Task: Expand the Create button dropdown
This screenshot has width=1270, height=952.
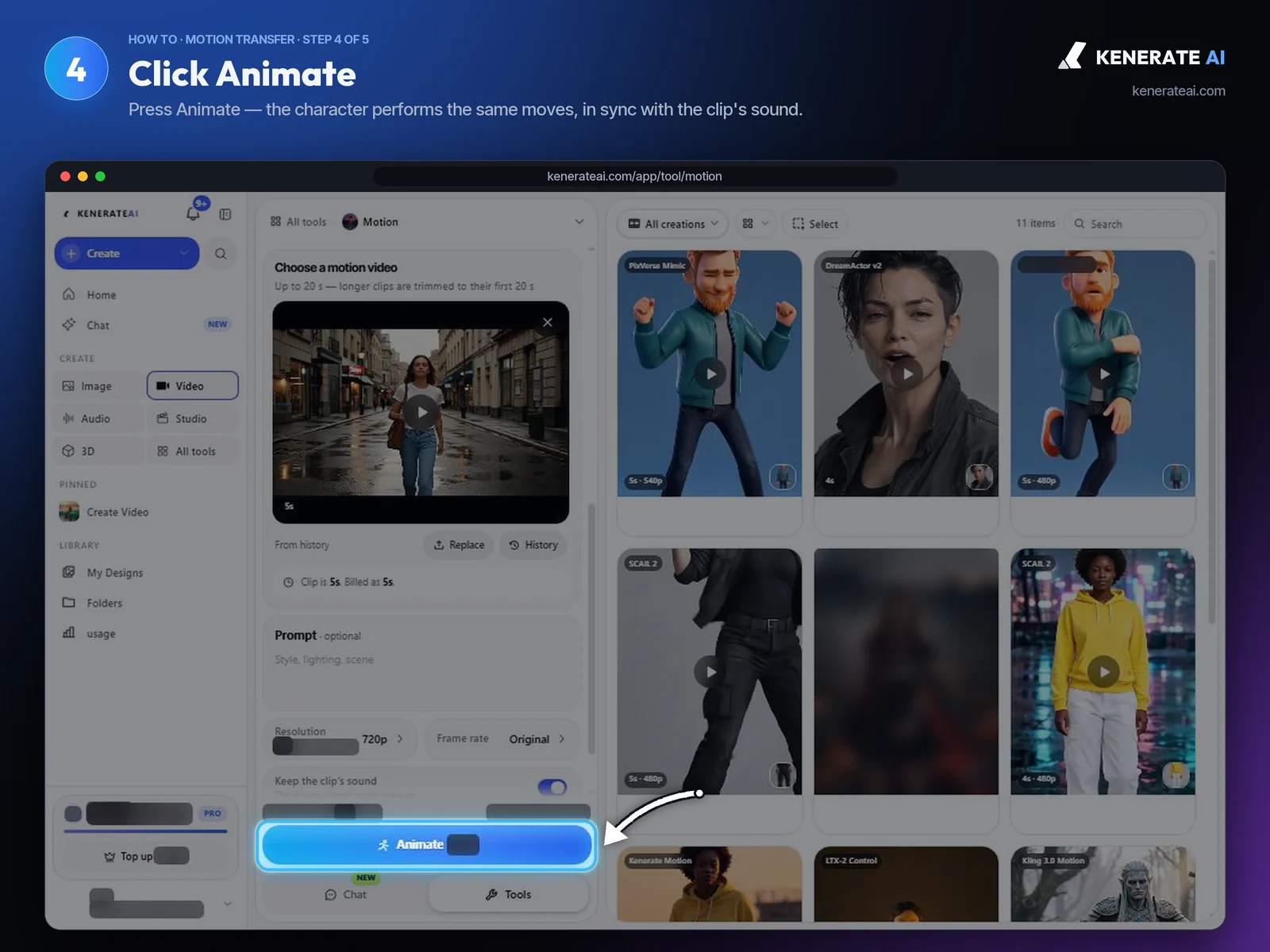Action: 184,254
